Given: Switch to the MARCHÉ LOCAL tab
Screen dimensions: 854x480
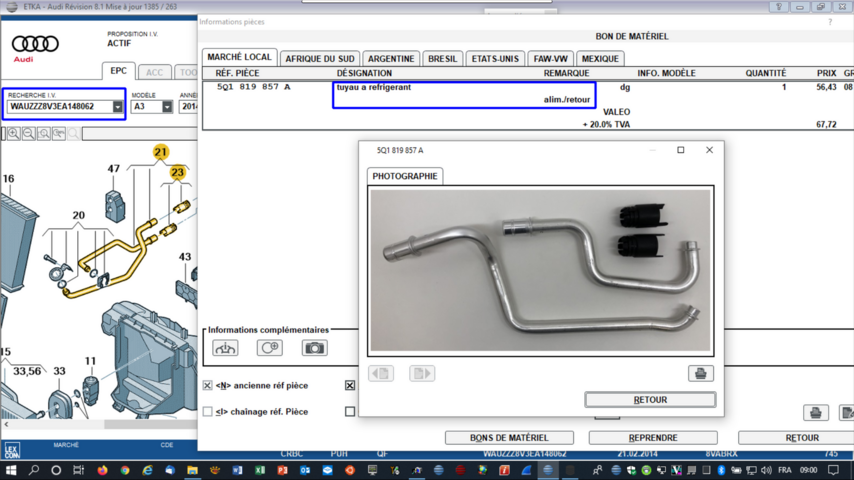Looking at the screenshot, I should 239,57.
